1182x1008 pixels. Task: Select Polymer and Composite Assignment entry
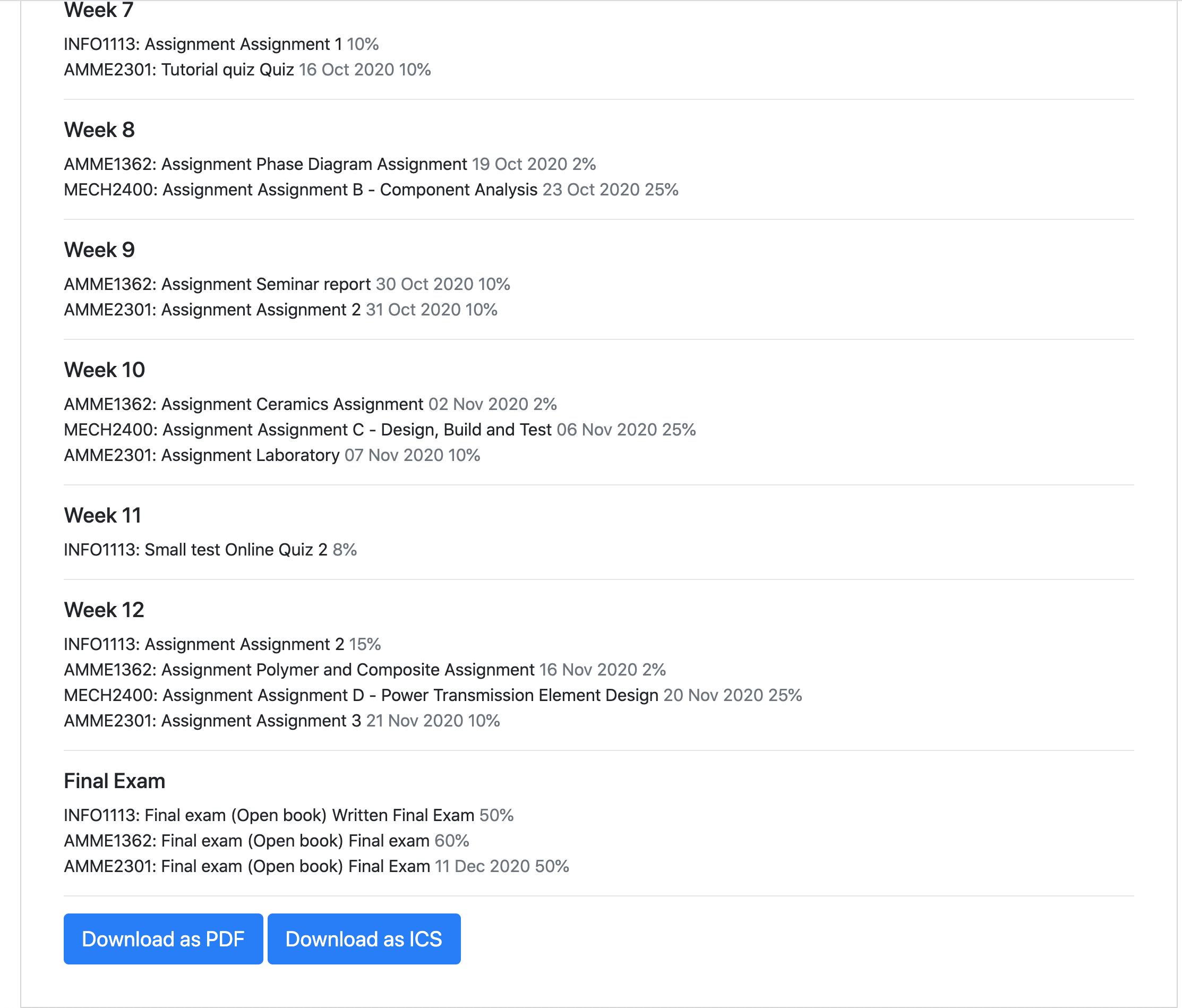click(x=364, y=670)
